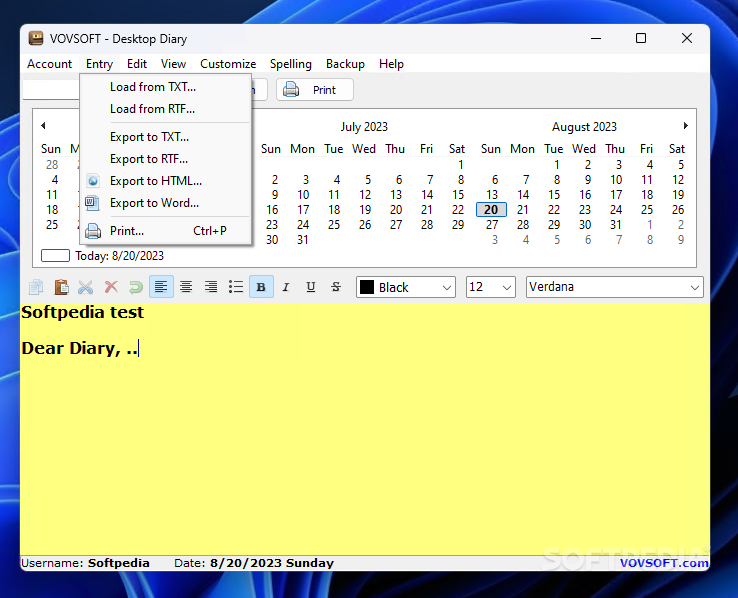Toggle bullet list formatting
The height and width of the screenshot is (598, 738).
click(x=236, y=287)
